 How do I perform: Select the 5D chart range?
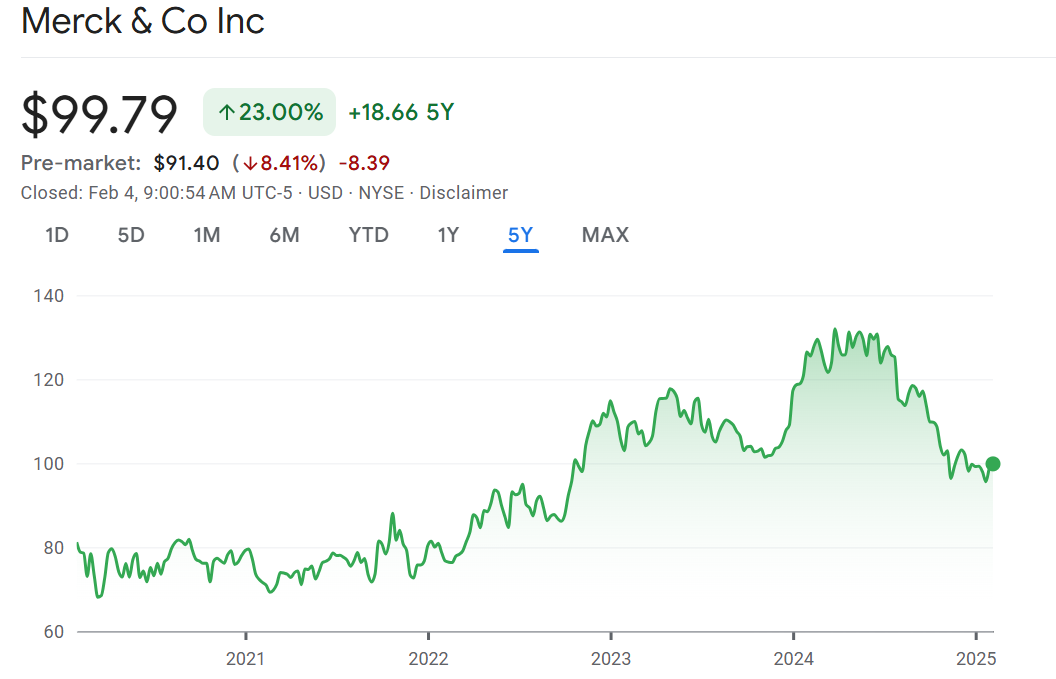pos(131,235)
